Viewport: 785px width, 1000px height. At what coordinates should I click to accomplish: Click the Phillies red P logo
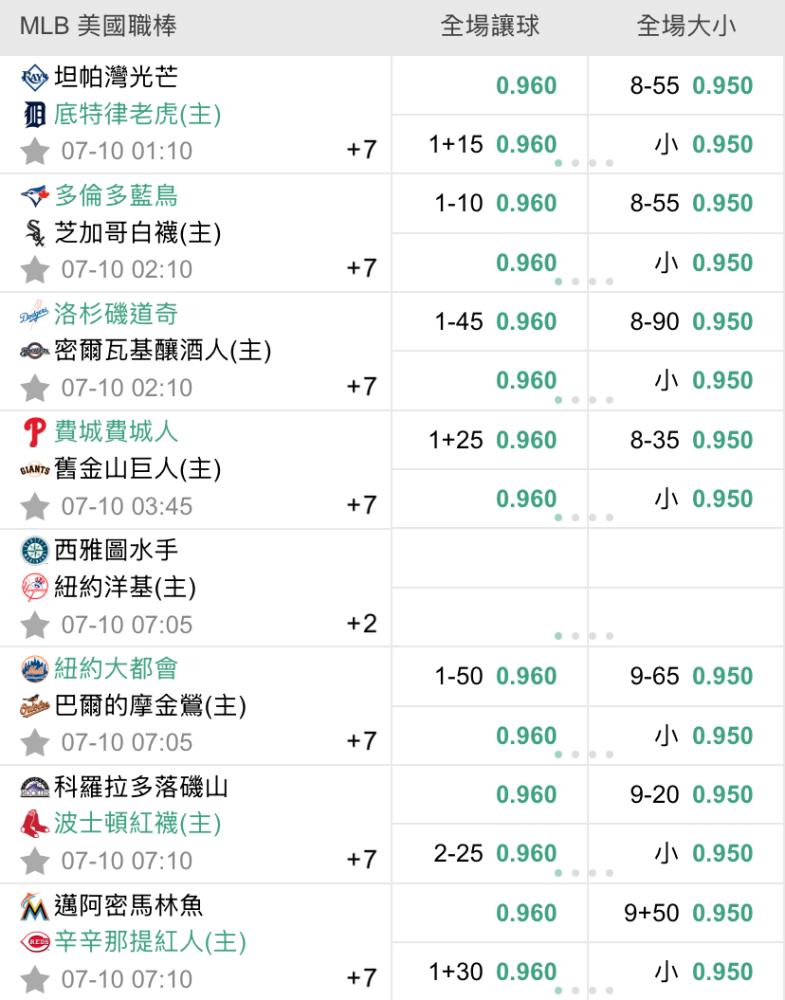pos(34,432)
